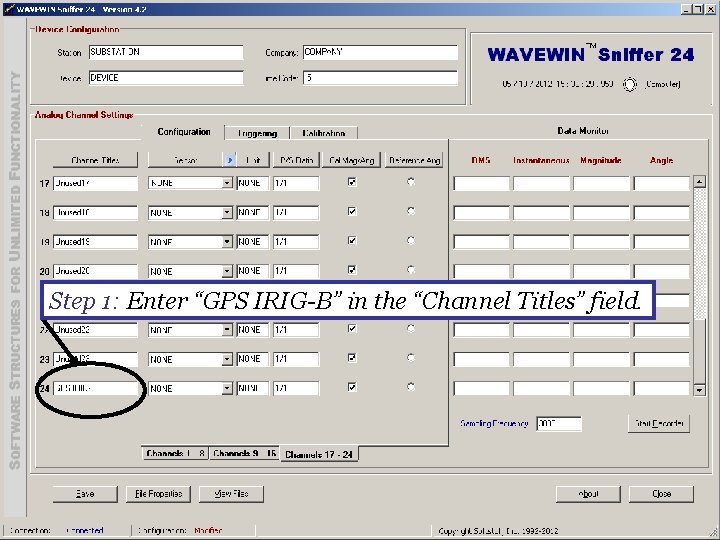Click the Data Monitor vertical scrollbar track
This screenshot has width=720, height=540.
tap(699, 285)
